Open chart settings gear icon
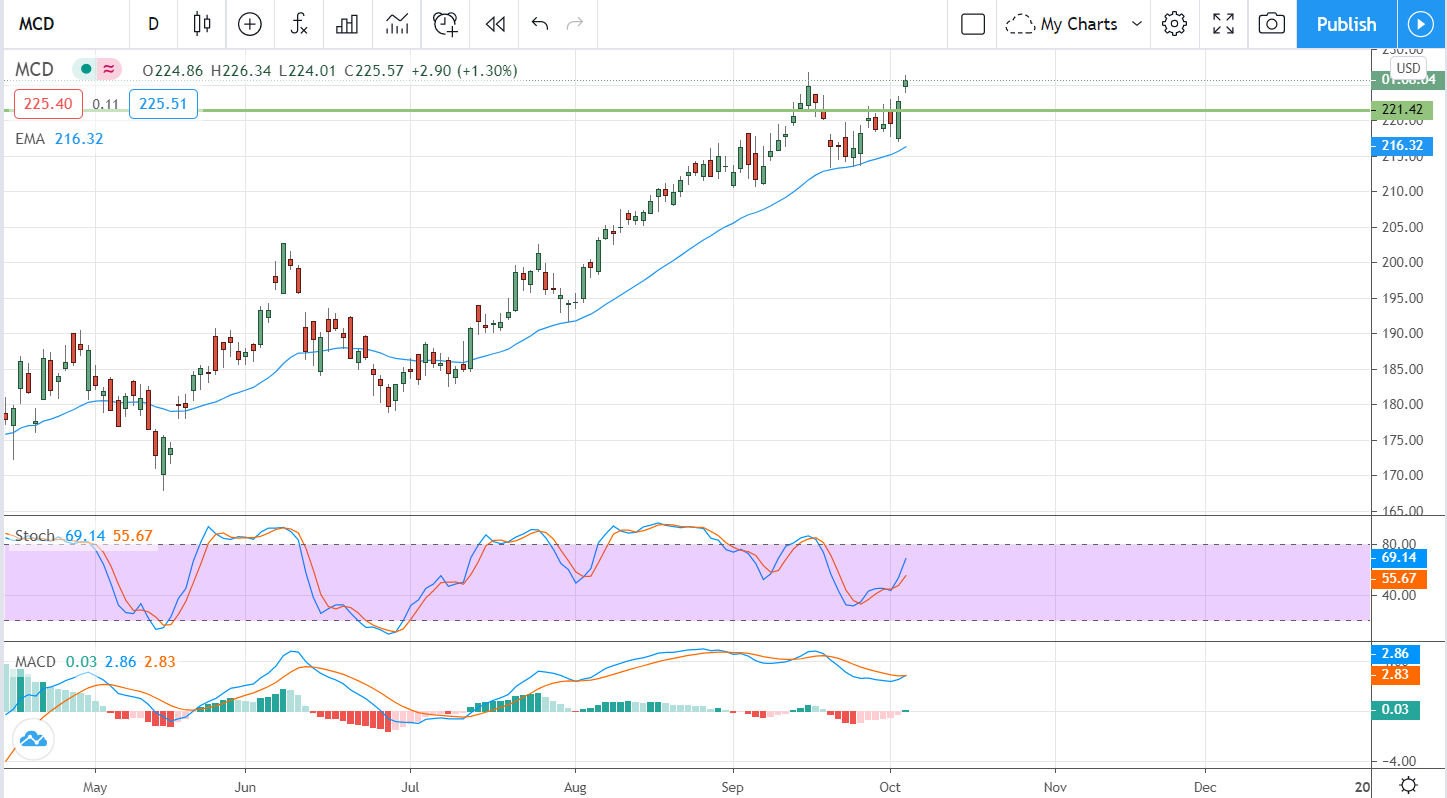Screen dimensions: 1447x798 pyautogui.click(x=1174, y=24)
